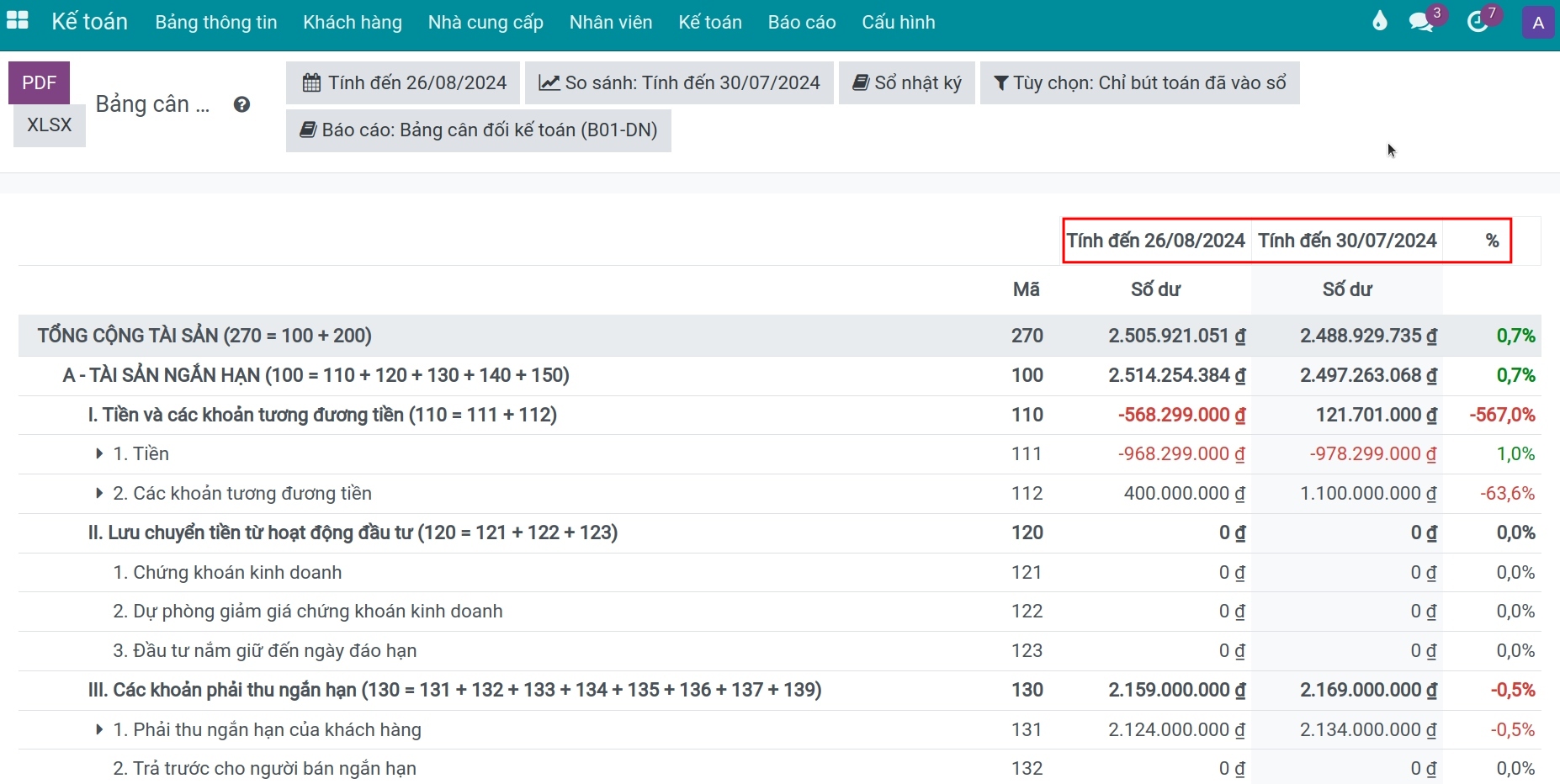
Task: Open the activities clock icon
Action: [1478, 22]
